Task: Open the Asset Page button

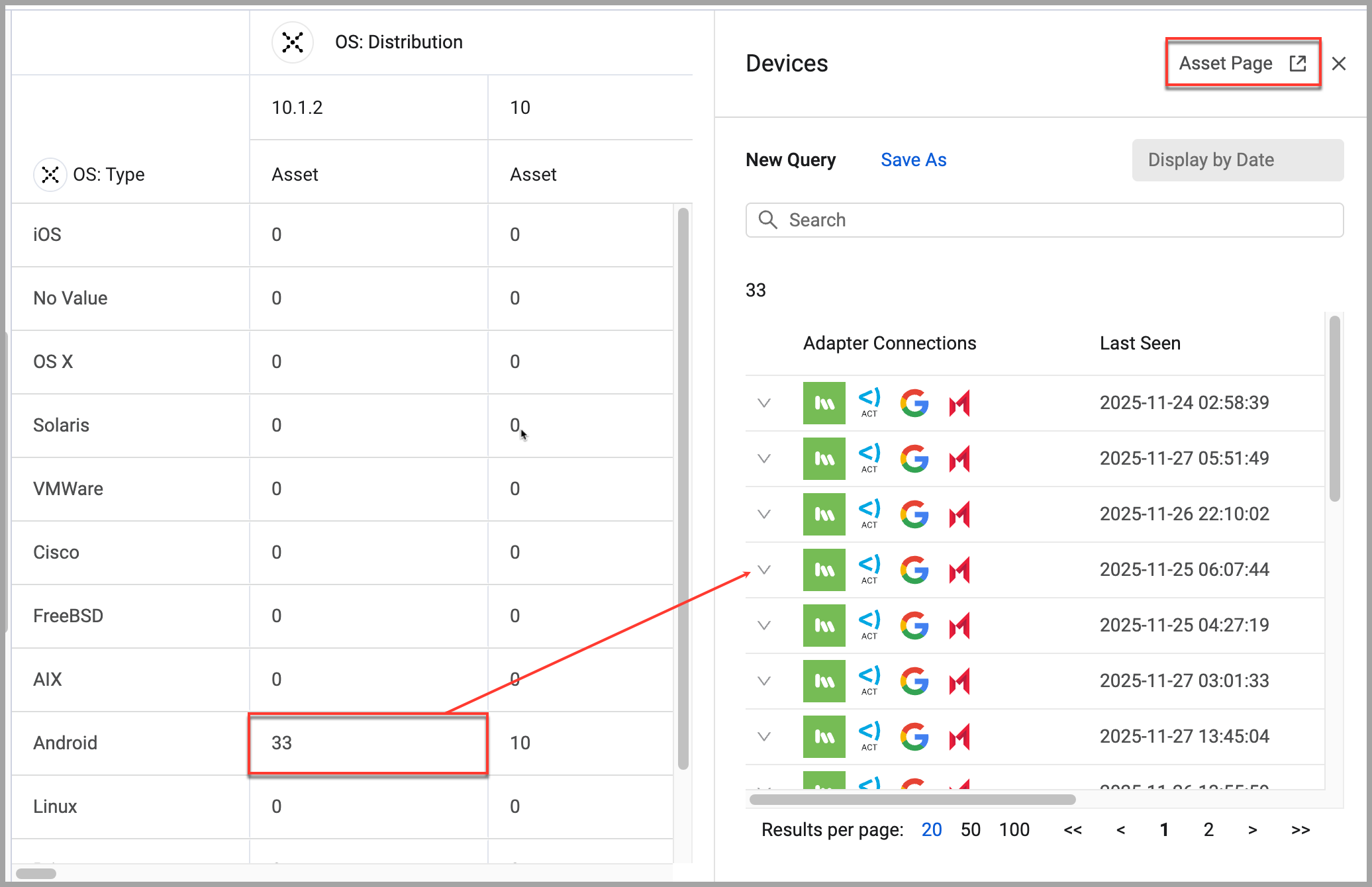Action: 1226,64
